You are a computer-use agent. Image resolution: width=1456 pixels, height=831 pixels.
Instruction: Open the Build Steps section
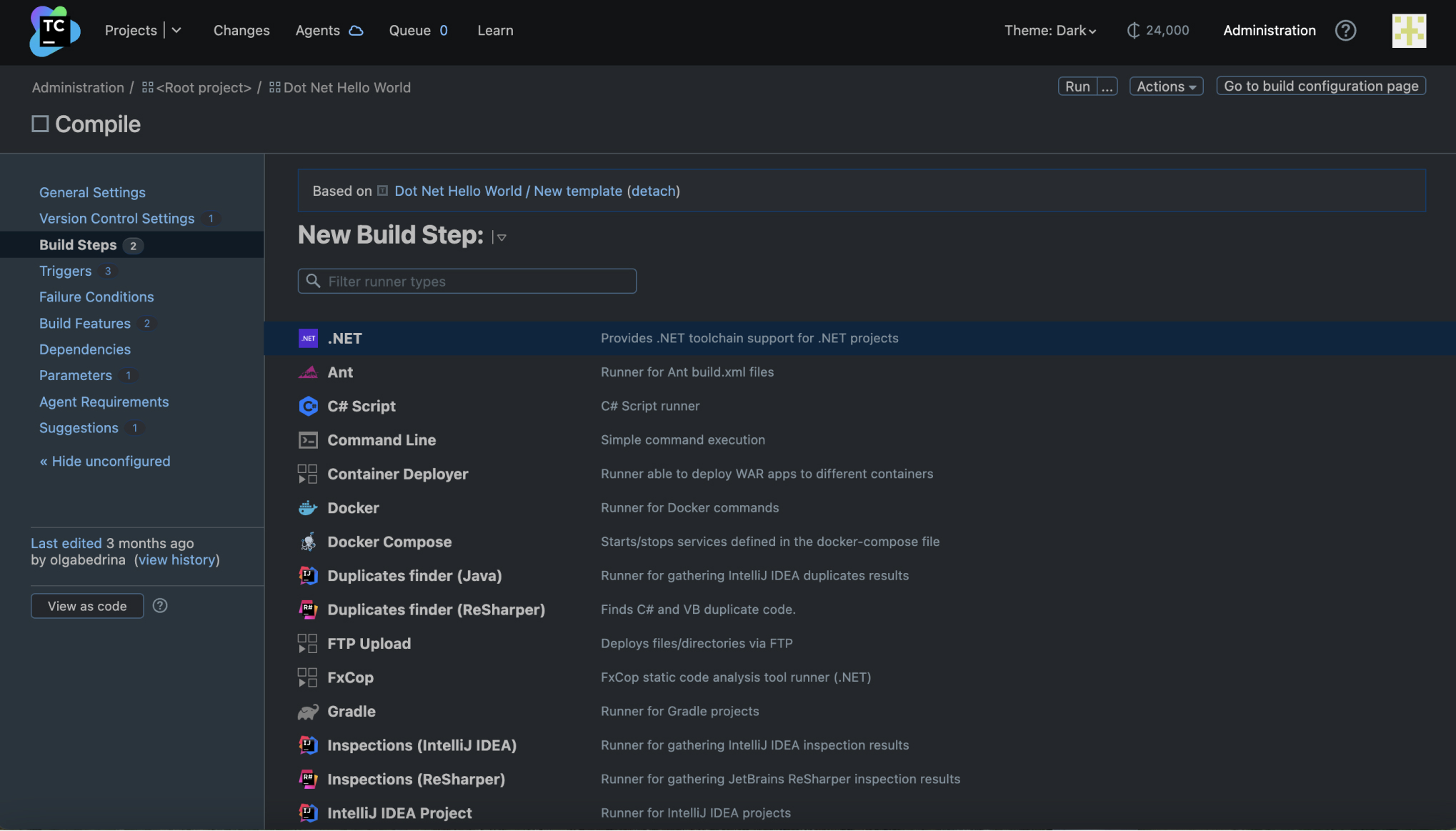click(x=78, y=244)
